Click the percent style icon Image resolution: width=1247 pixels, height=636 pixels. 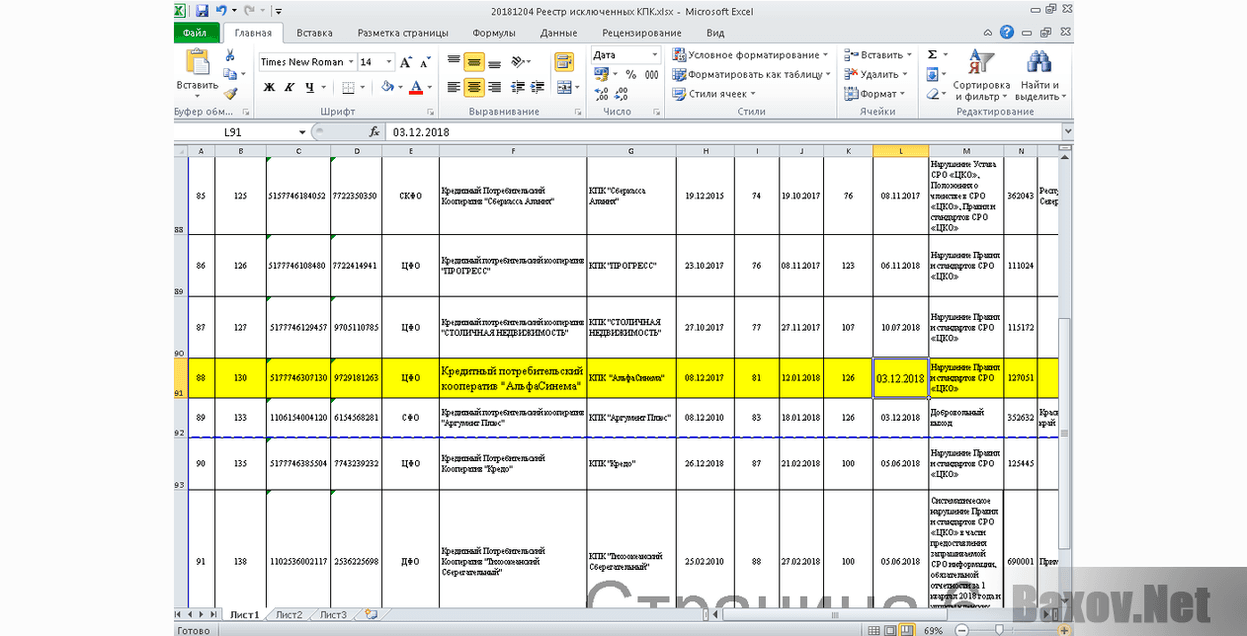(x=630, y=75)
